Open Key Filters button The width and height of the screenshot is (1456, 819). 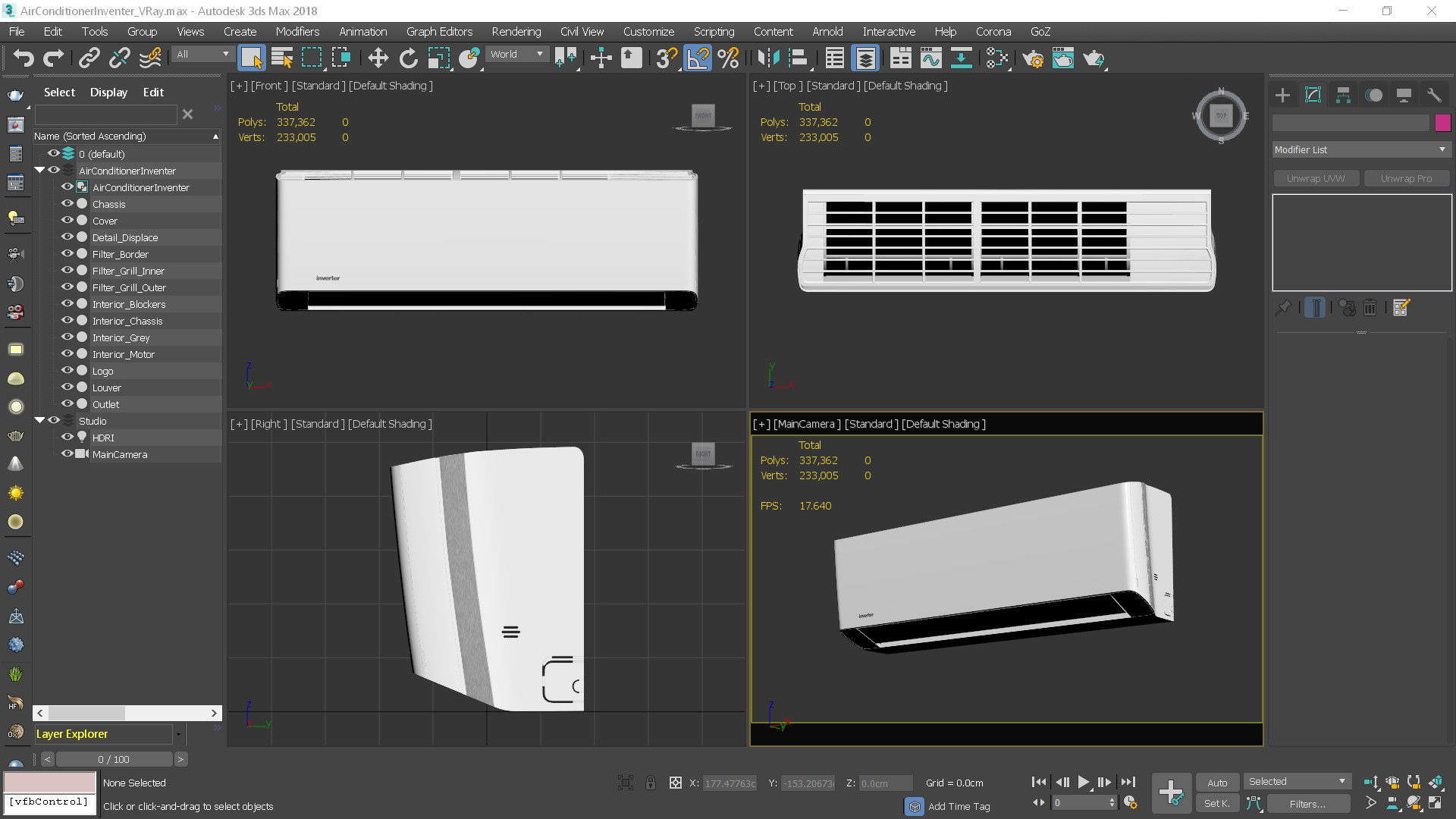[1307, 804]
